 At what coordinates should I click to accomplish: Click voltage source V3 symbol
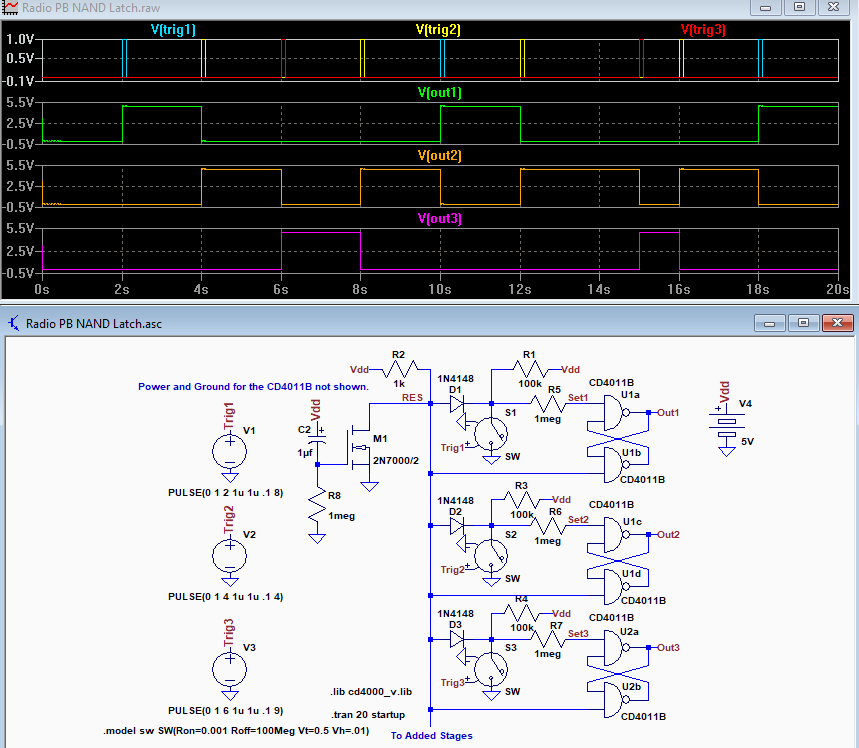click(x=230, y=670)
